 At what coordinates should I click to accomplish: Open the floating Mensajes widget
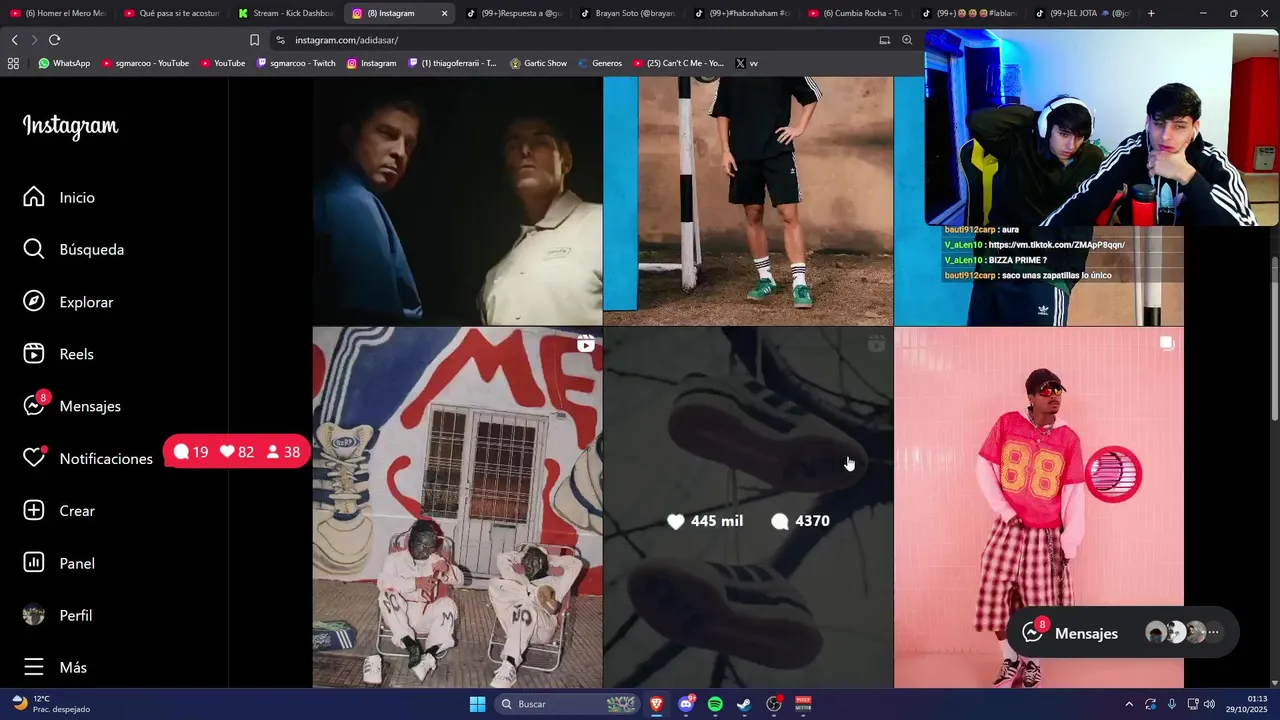click(1124, 632)
